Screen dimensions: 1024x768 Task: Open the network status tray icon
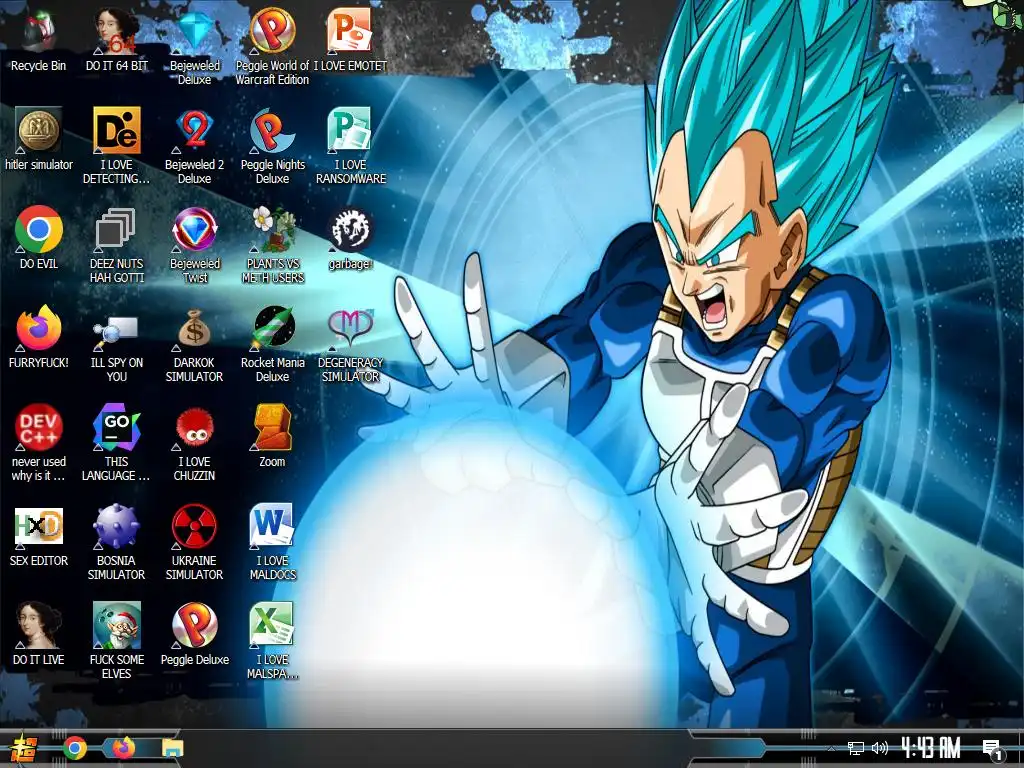pyautogui.click(x=855, y=748)
